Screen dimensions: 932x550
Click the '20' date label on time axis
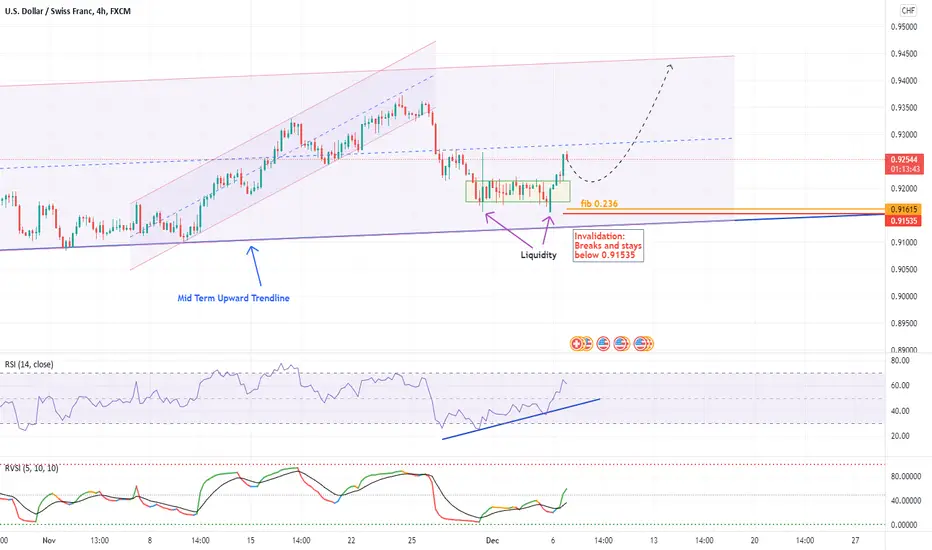(x=755, y=540)
